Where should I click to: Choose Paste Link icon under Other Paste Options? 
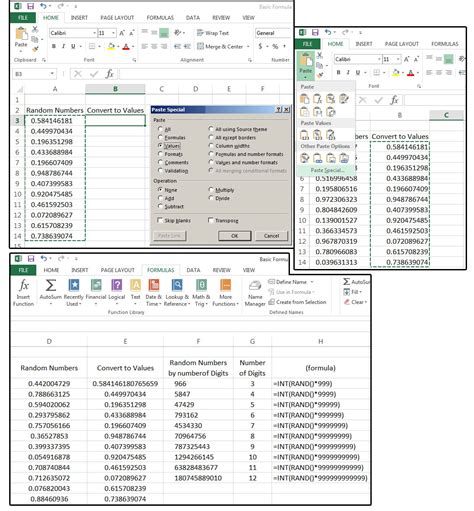317,158
